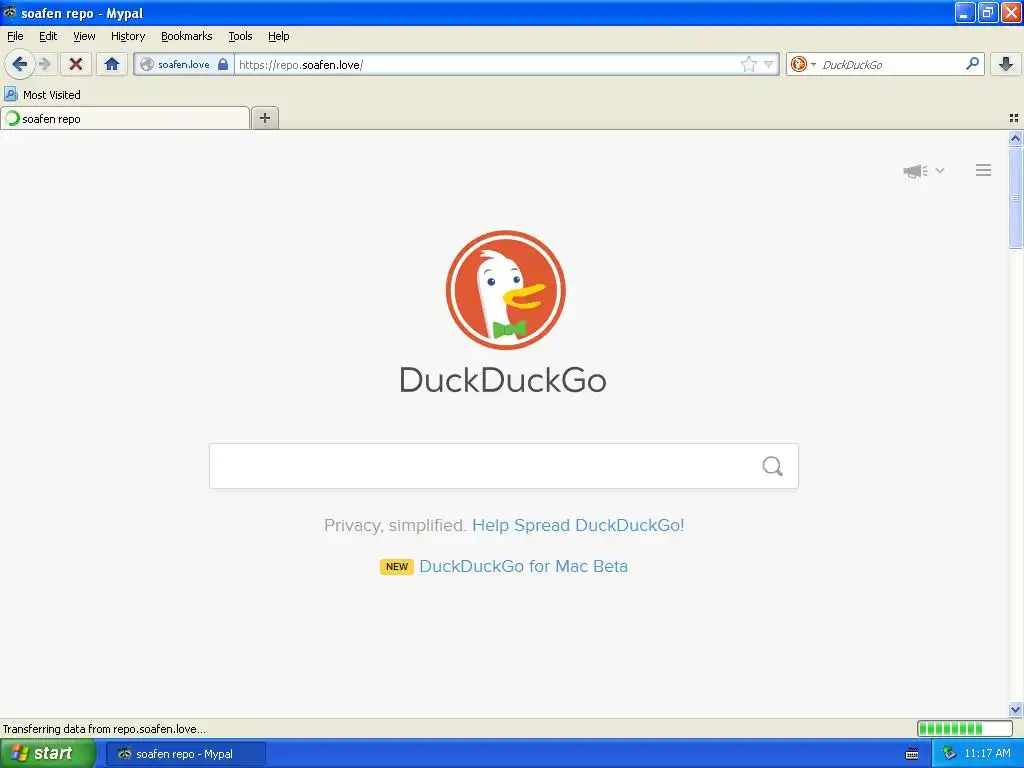The width and height of the screenshot is (1024, 768).
Task: Click the address bar URL field
Action: [487, 64]
